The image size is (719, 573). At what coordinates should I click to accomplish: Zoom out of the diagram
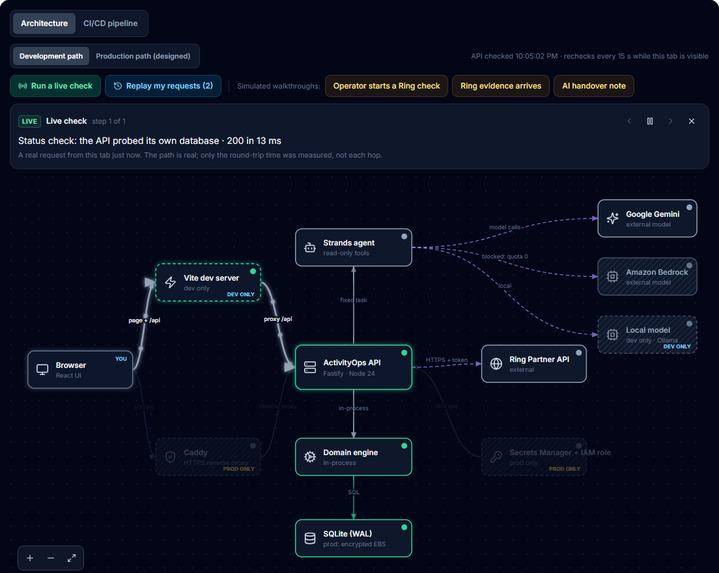click(x=51, y=558)
